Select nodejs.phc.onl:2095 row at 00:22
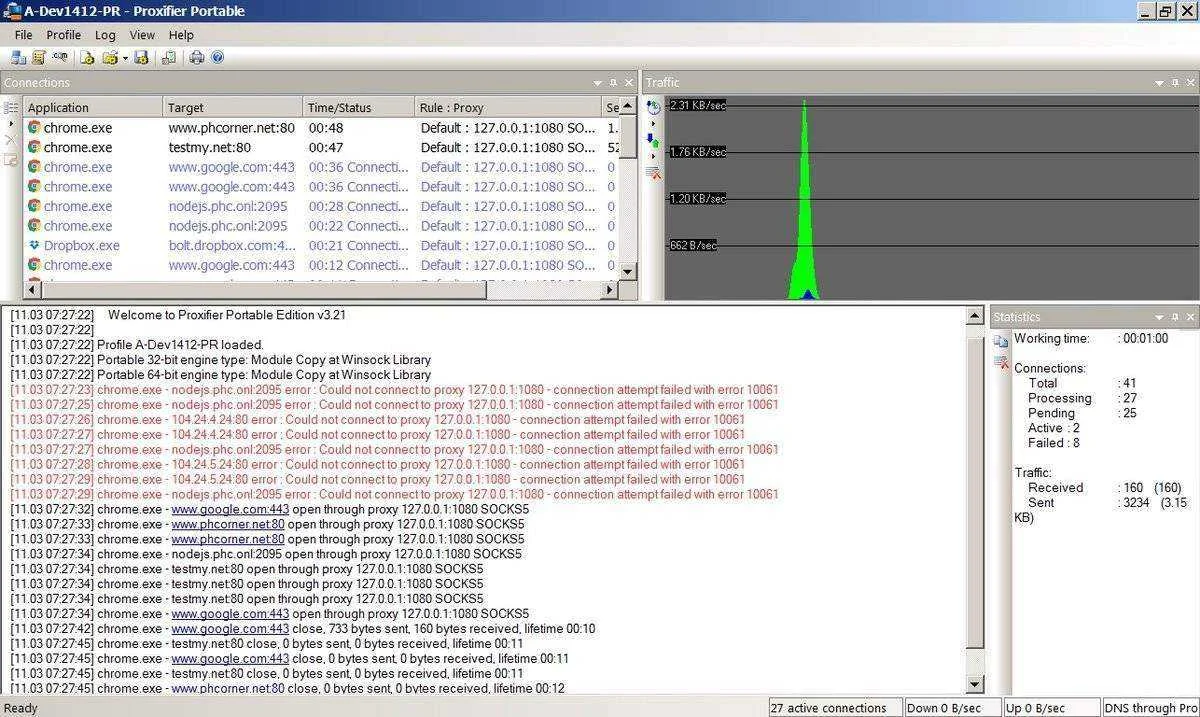Image resolution: width=1200 pixels, height=717 pixels. (321, 226)
